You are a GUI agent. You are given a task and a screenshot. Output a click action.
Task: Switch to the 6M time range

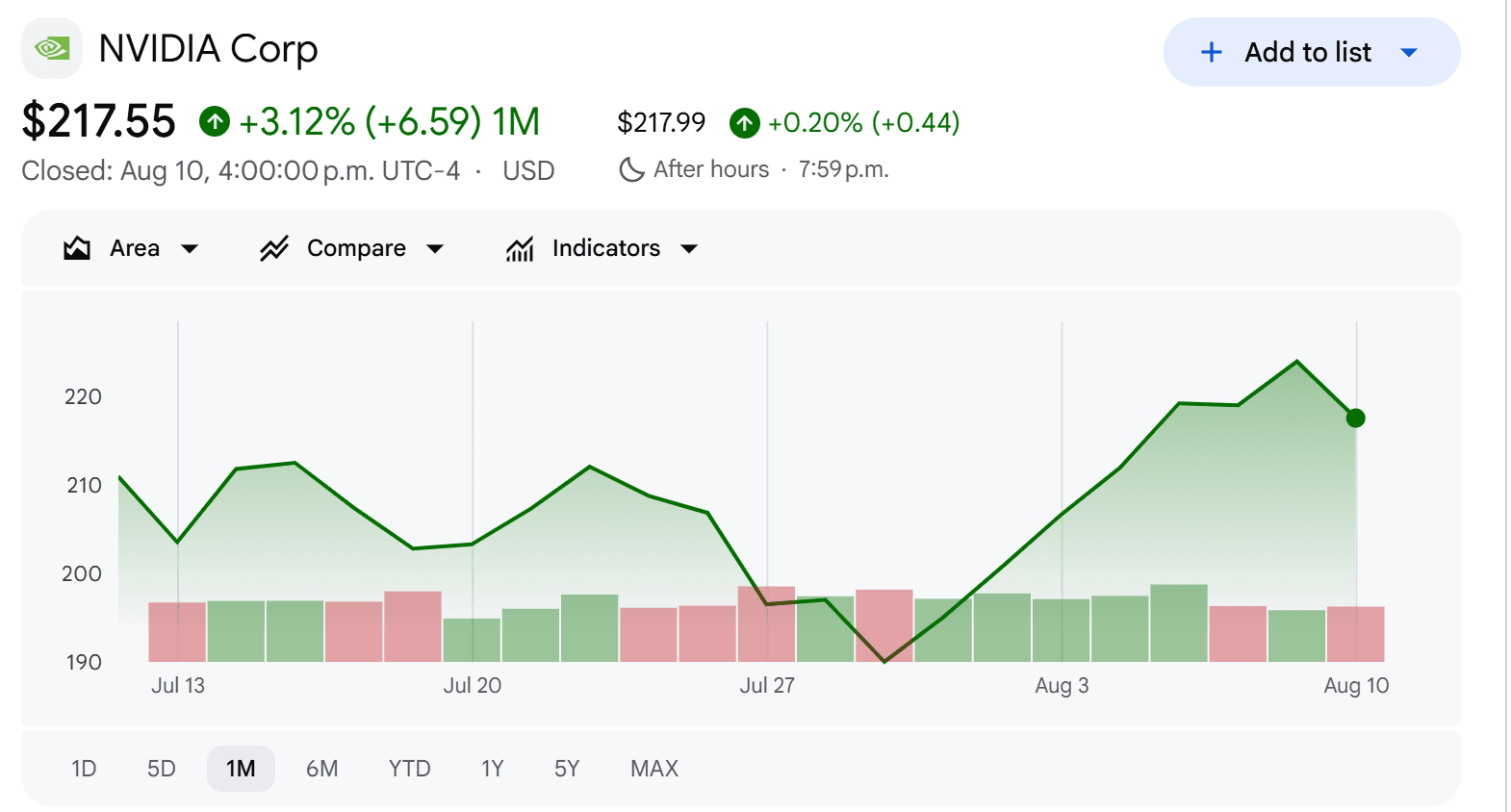click(x=322, y=769)
